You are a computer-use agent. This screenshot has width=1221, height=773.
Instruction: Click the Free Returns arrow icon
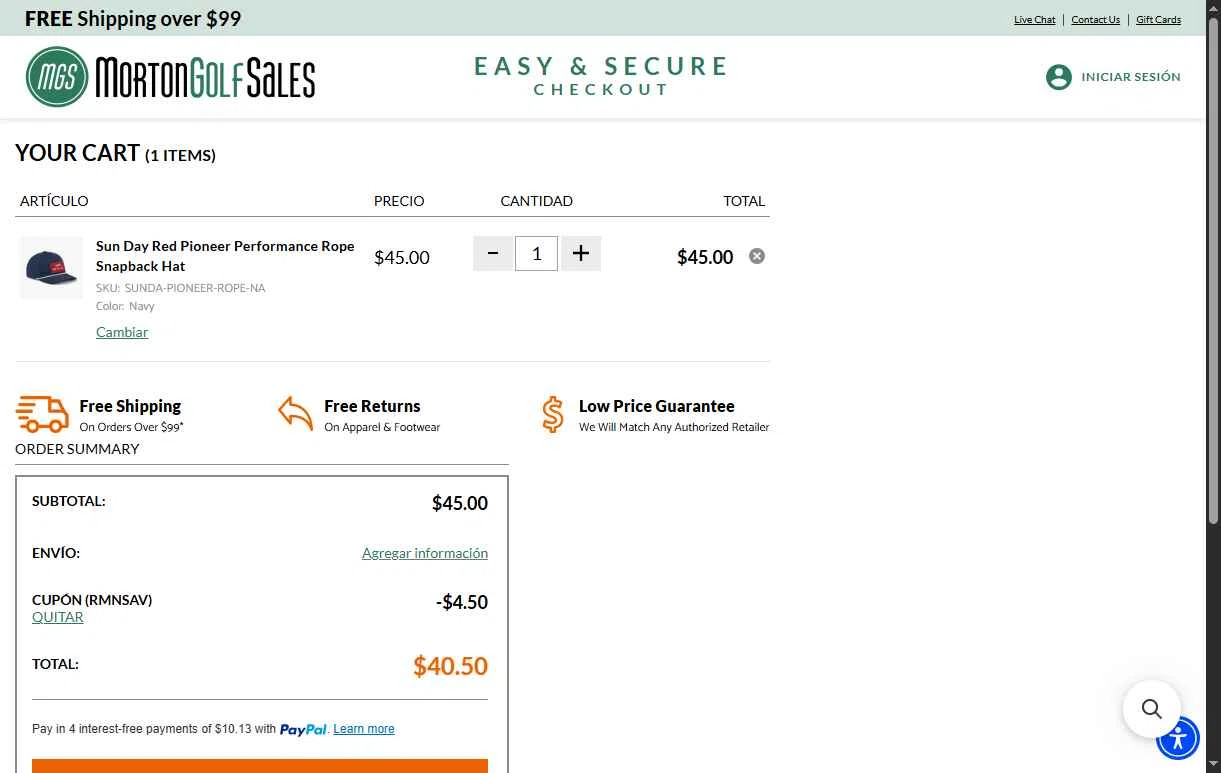295,413
